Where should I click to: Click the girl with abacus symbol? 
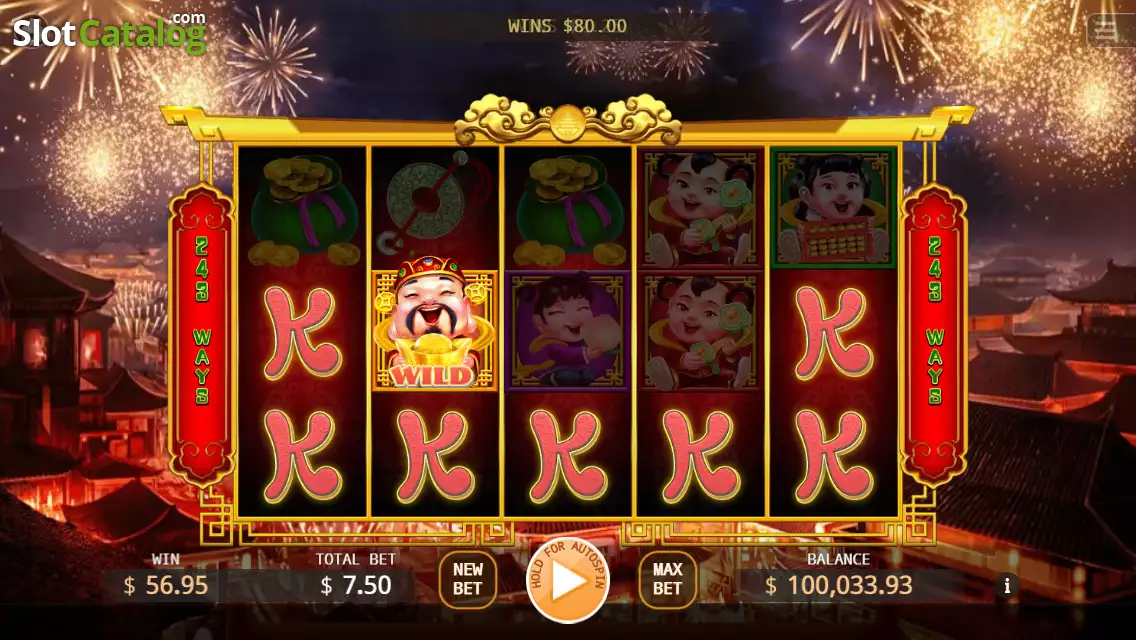point(833,208)
